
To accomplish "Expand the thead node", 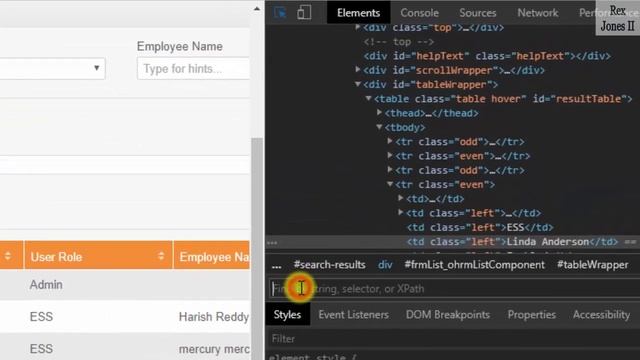I will 380,112.
